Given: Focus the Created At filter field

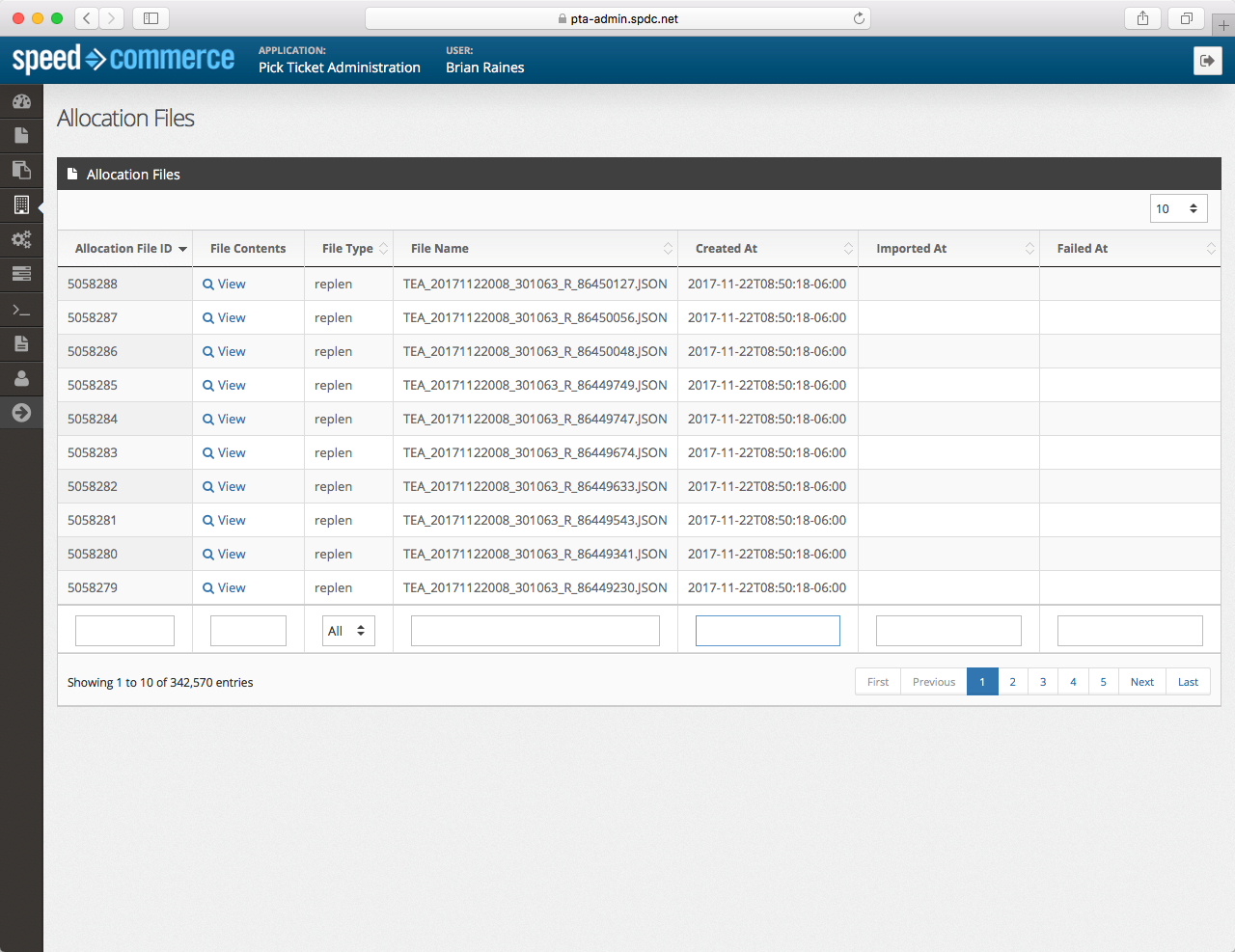Looking at the screenshot, I should [x=768, y=631].
